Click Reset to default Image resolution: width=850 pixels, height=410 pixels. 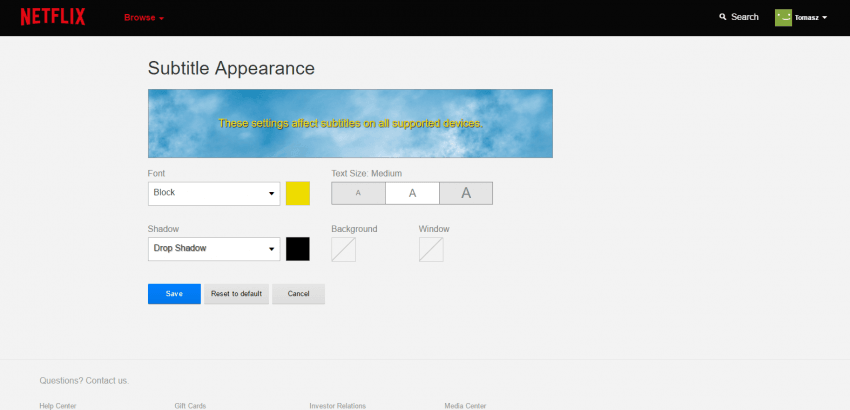[236, 294]
